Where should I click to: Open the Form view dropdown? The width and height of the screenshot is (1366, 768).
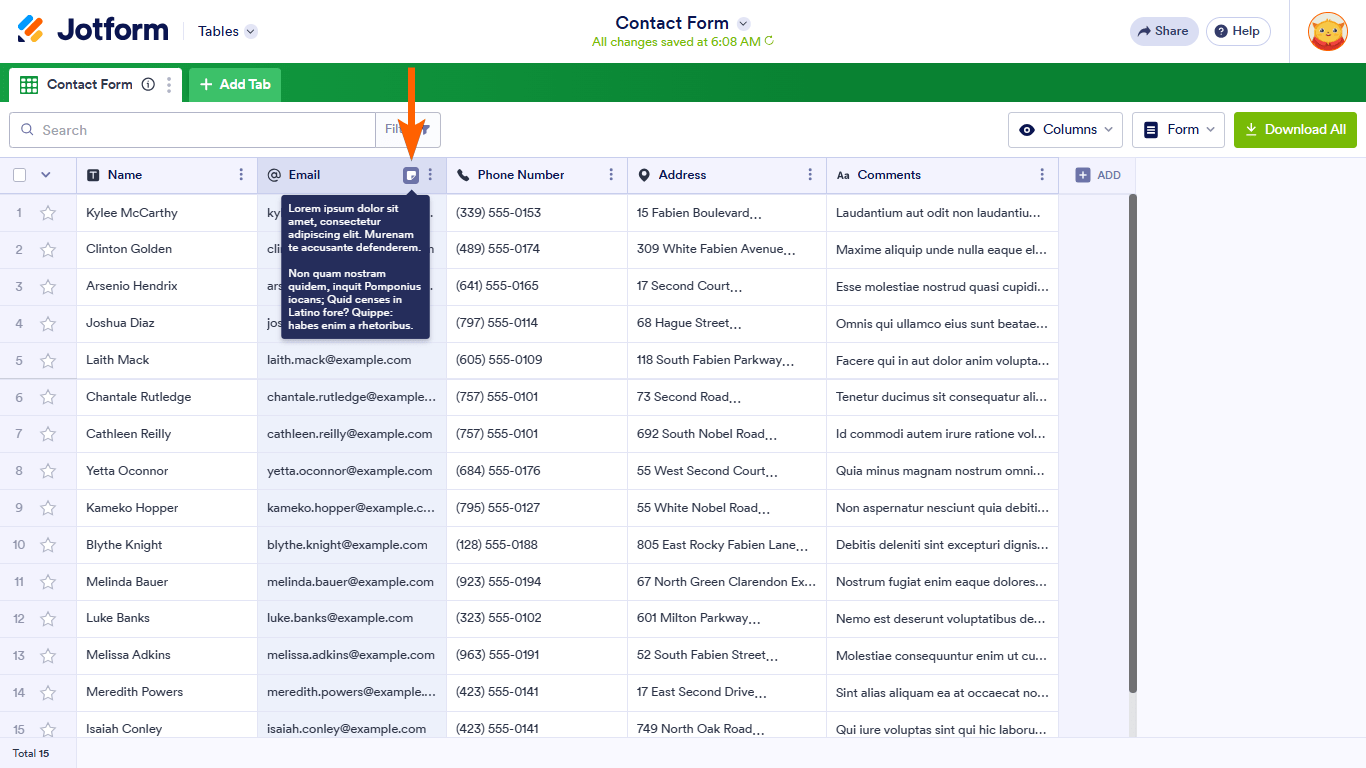point(1178,130)
